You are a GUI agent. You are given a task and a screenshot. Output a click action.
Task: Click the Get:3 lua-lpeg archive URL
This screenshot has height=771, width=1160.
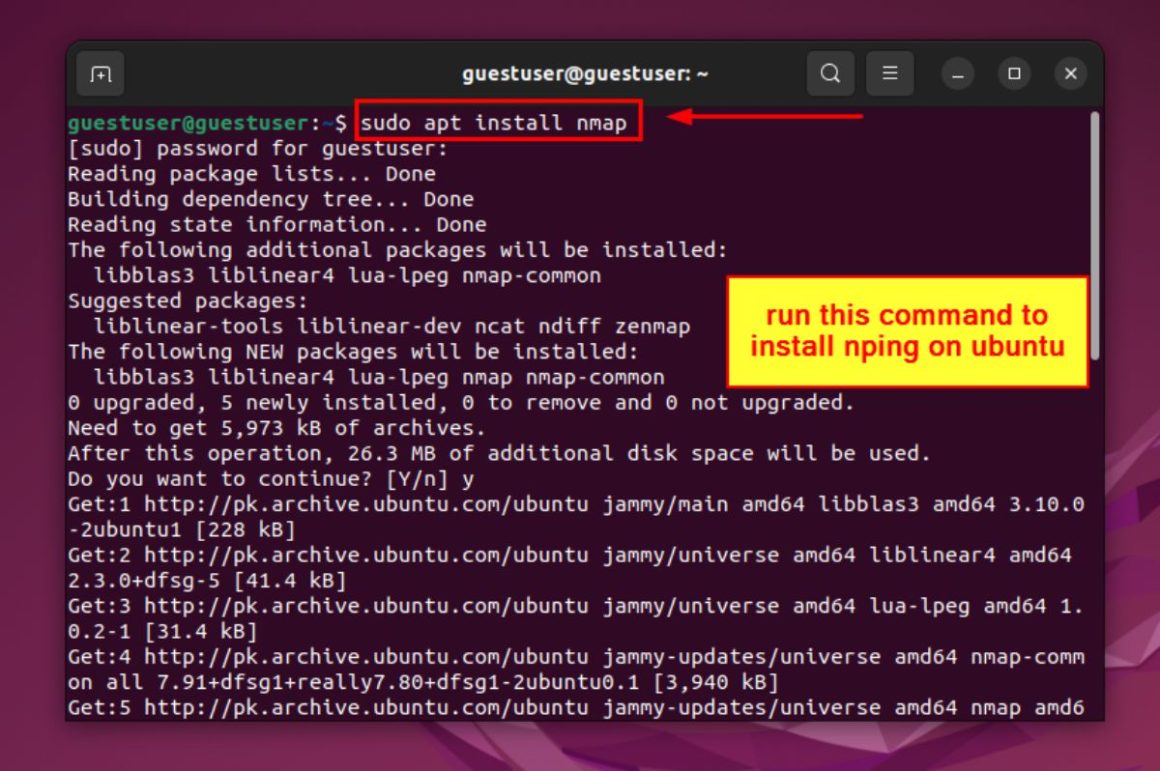coord(366,607)
